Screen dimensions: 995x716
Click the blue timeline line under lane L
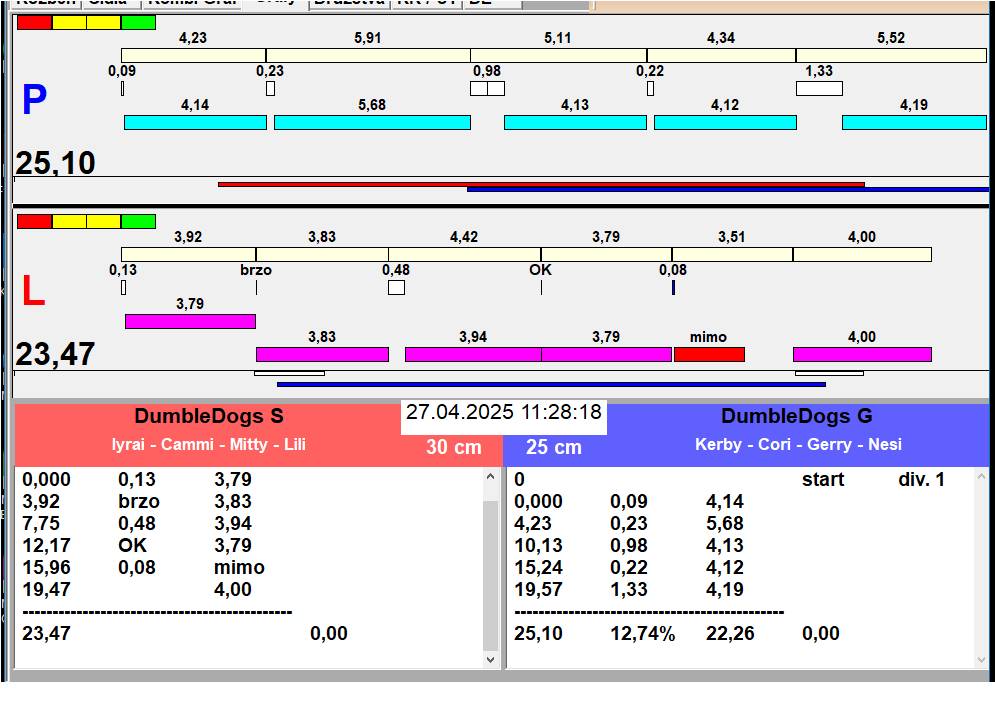pyautogui.click(x=551, y=384)
